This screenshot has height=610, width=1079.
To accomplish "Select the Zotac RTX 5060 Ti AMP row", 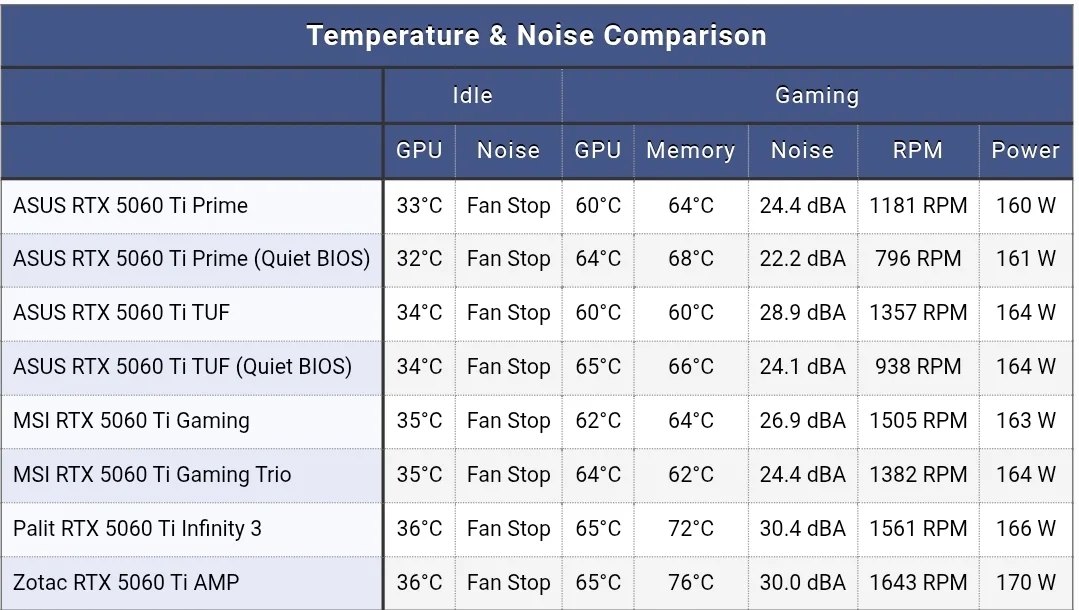I will 126,583.
